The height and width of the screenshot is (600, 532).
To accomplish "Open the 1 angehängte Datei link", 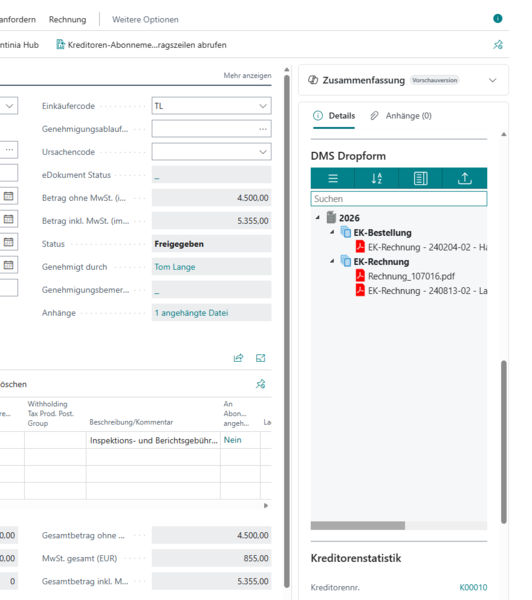I will pos(191,313).
